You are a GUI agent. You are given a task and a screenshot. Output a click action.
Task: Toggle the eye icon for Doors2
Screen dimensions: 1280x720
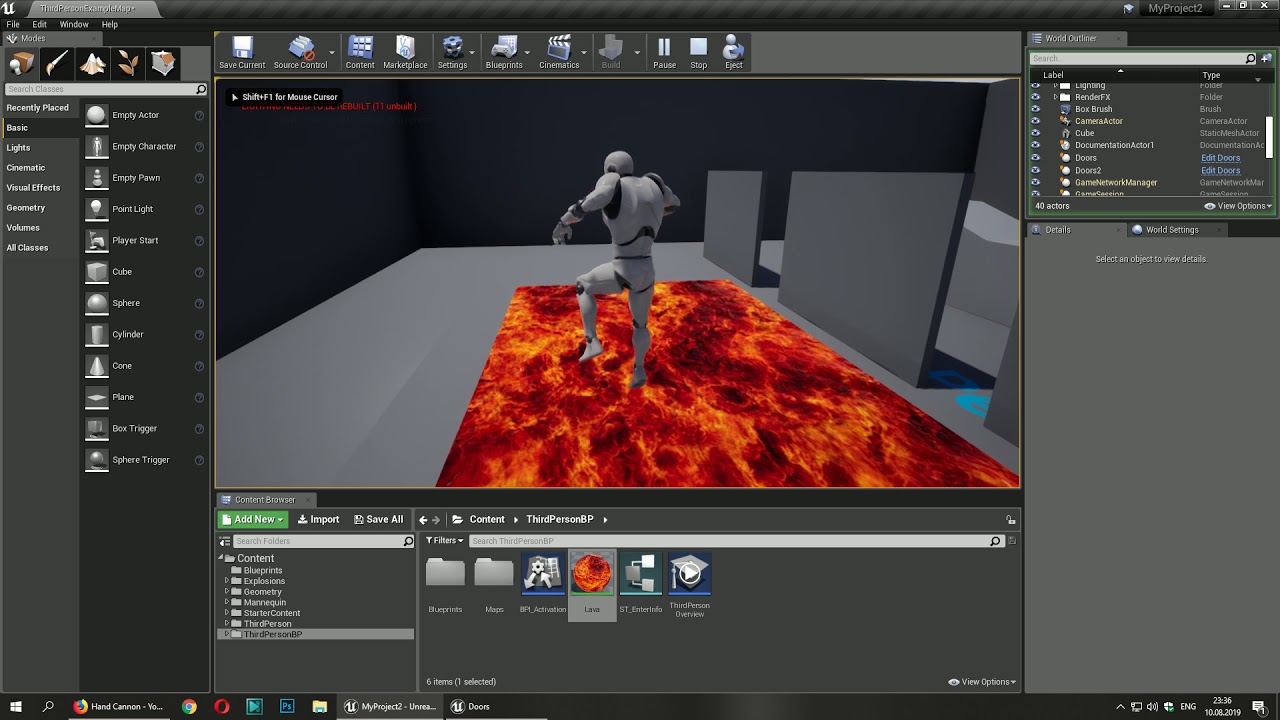(x=1035, y=170)
